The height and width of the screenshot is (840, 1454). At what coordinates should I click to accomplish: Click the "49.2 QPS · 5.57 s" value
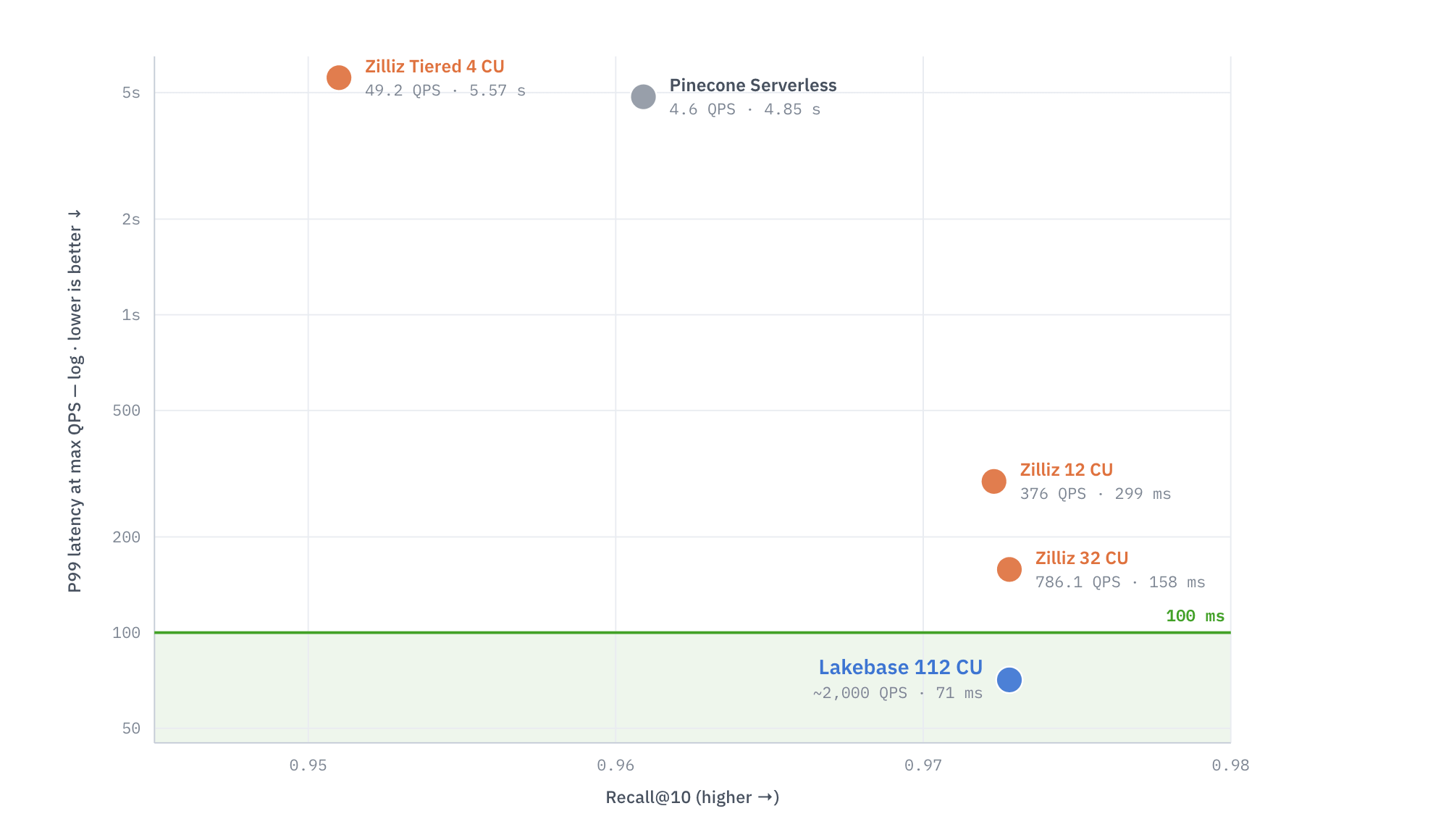tap(445, 91)
